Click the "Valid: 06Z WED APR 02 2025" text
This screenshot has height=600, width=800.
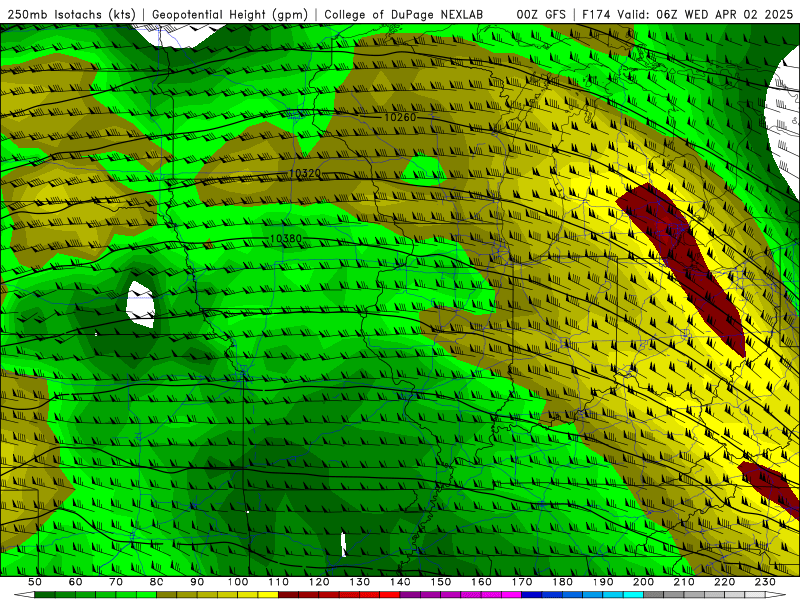pyautogui.click(x=706, y=14)
